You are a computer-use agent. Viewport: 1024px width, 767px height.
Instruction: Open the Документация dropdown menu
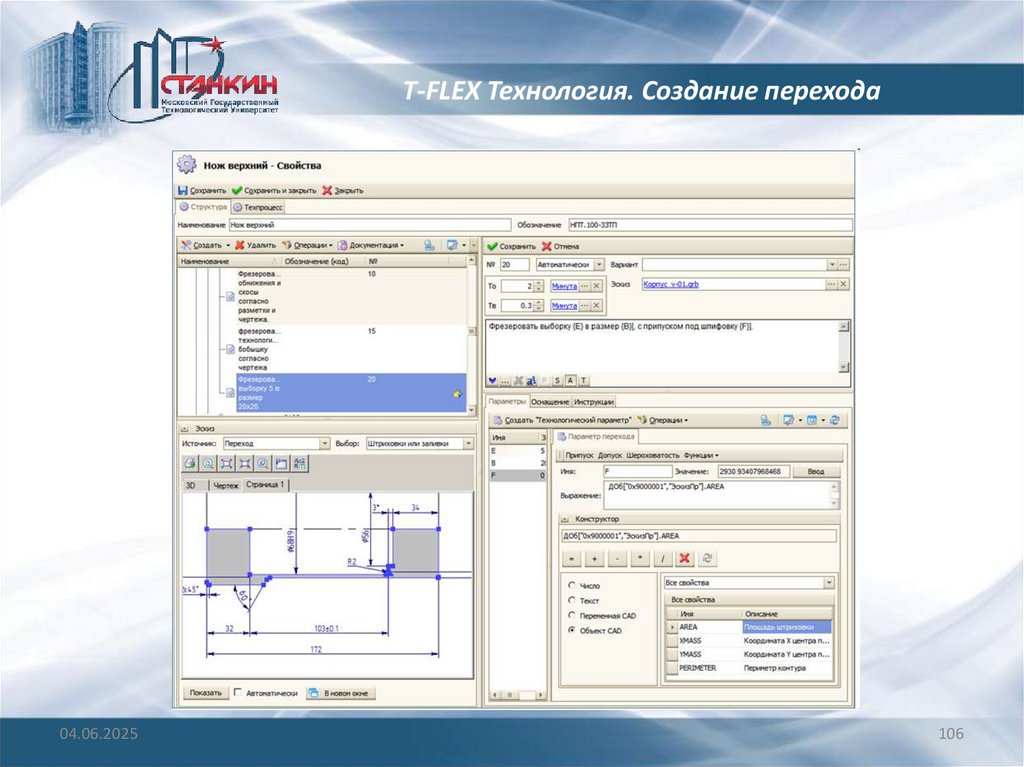tap(371, 245)
